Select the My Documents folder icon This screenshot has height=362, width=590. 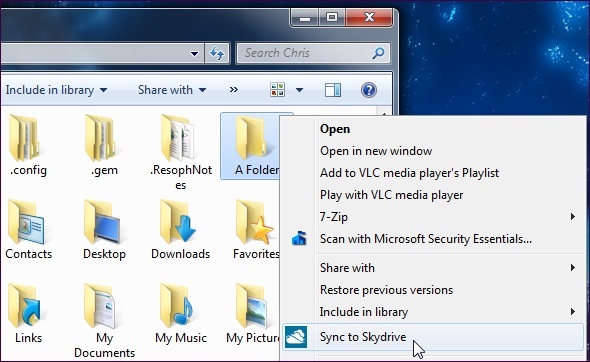(x=100, y=306)
